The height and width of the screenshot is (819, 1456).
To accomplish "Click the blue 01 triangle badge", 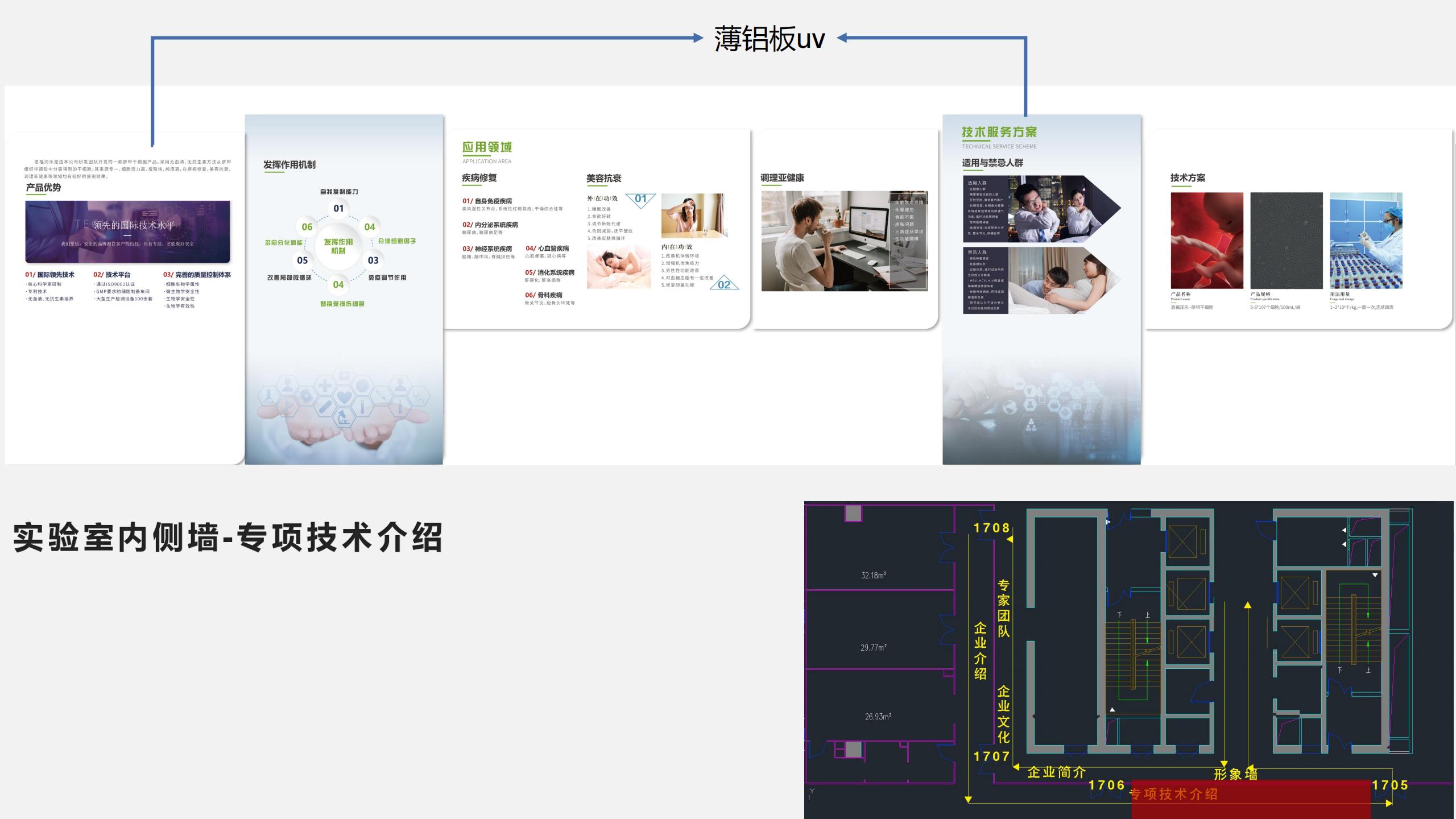I will (x=640, y=199).
